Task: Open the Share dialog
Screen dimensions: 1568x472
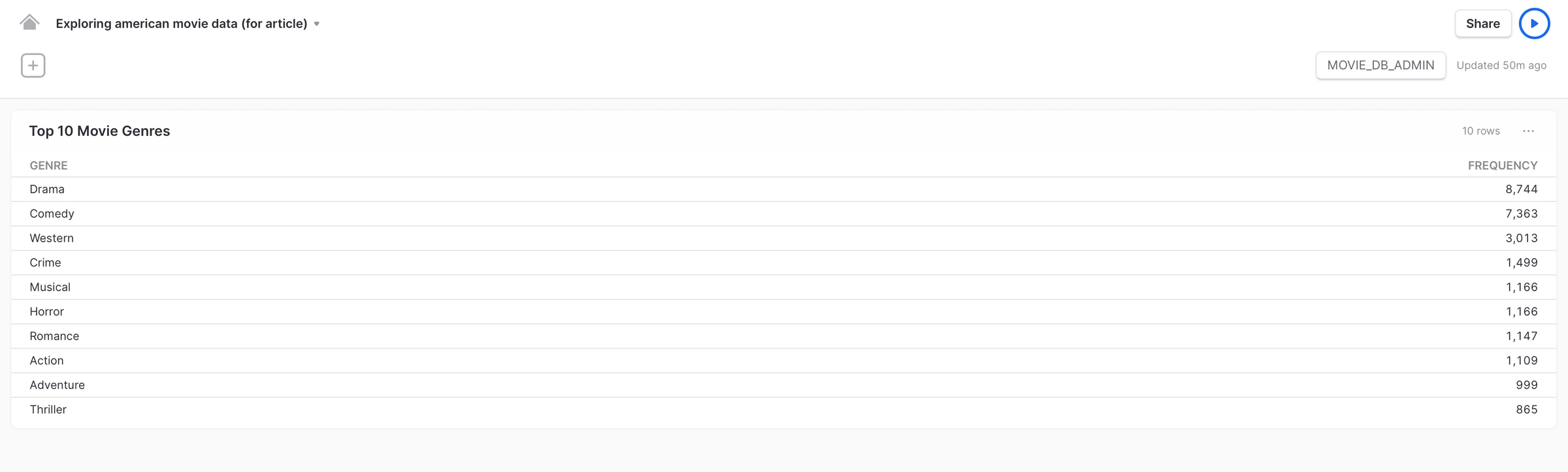Action: [x=1482, y=24]
